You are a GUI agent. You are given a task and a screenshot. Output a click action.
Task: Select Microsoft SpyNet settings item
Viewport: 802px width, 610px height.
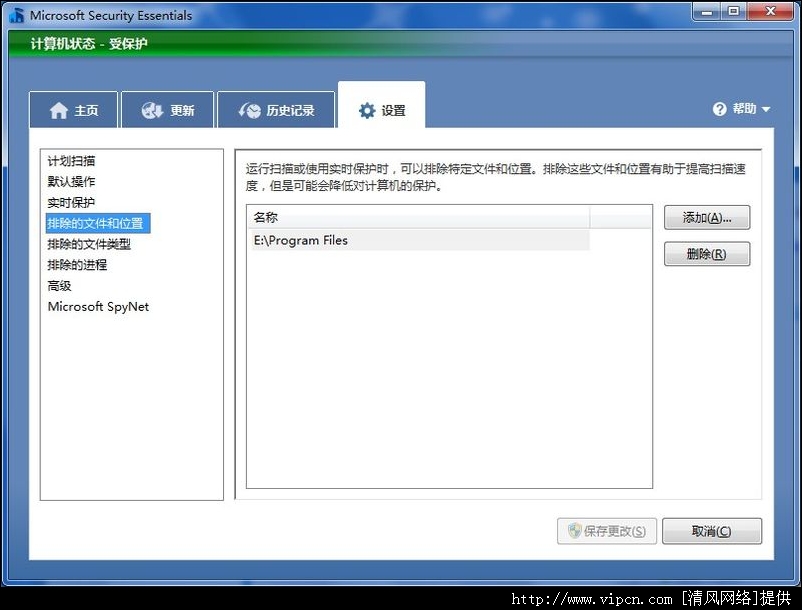[98, 307]
